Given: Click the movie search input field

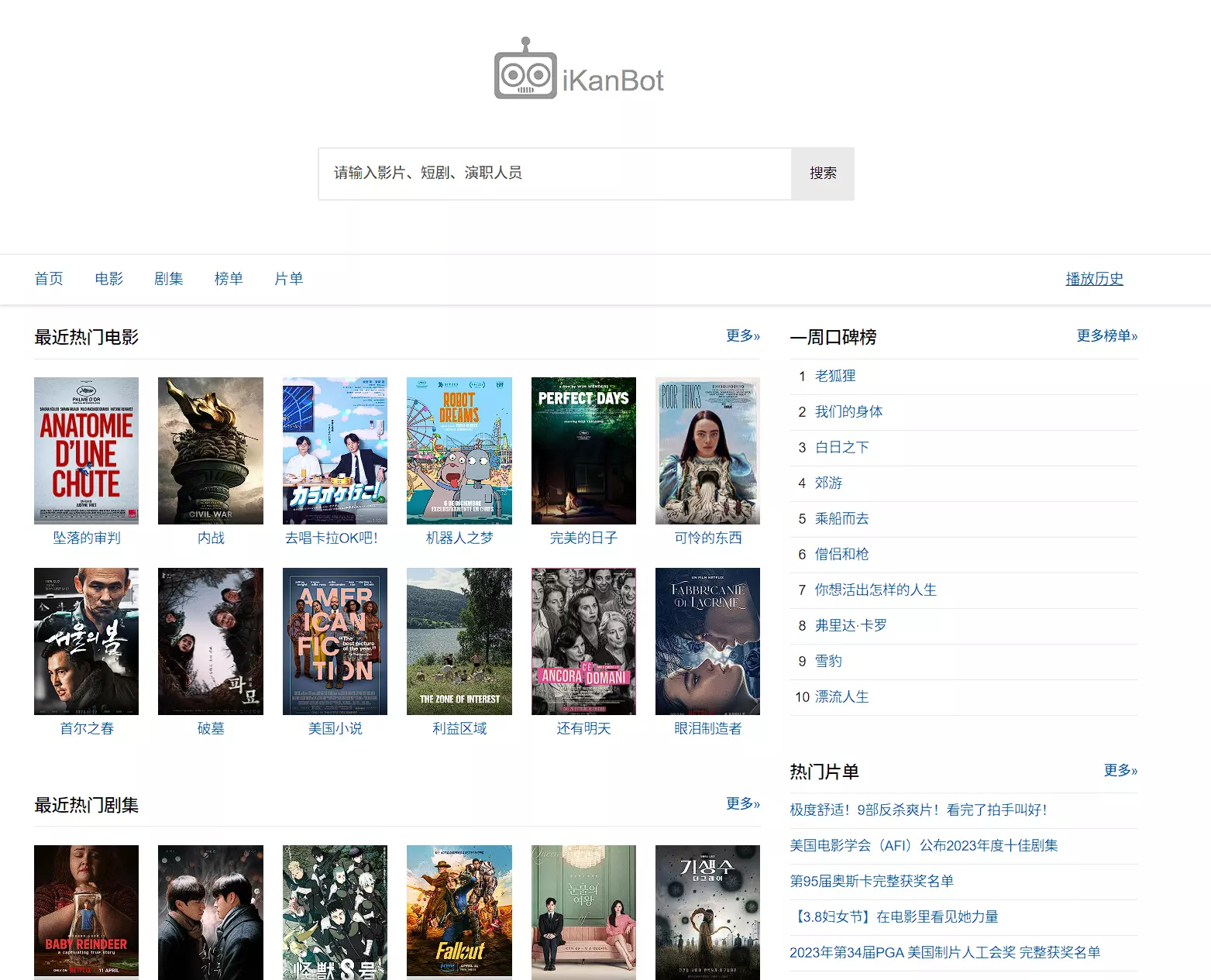Looking at the screenshot, I should (554, 174).
